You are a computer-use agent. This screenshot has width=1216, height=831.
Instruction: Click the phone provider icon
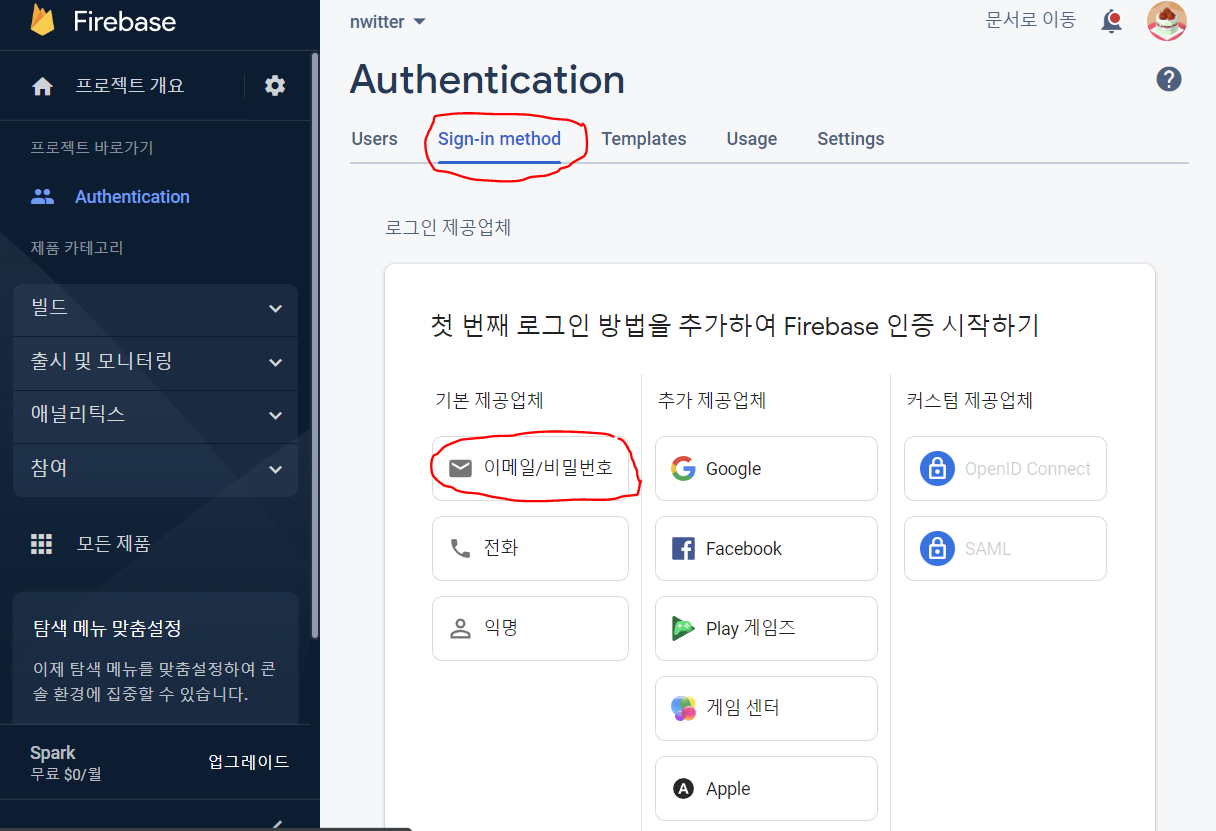[460, 548]
